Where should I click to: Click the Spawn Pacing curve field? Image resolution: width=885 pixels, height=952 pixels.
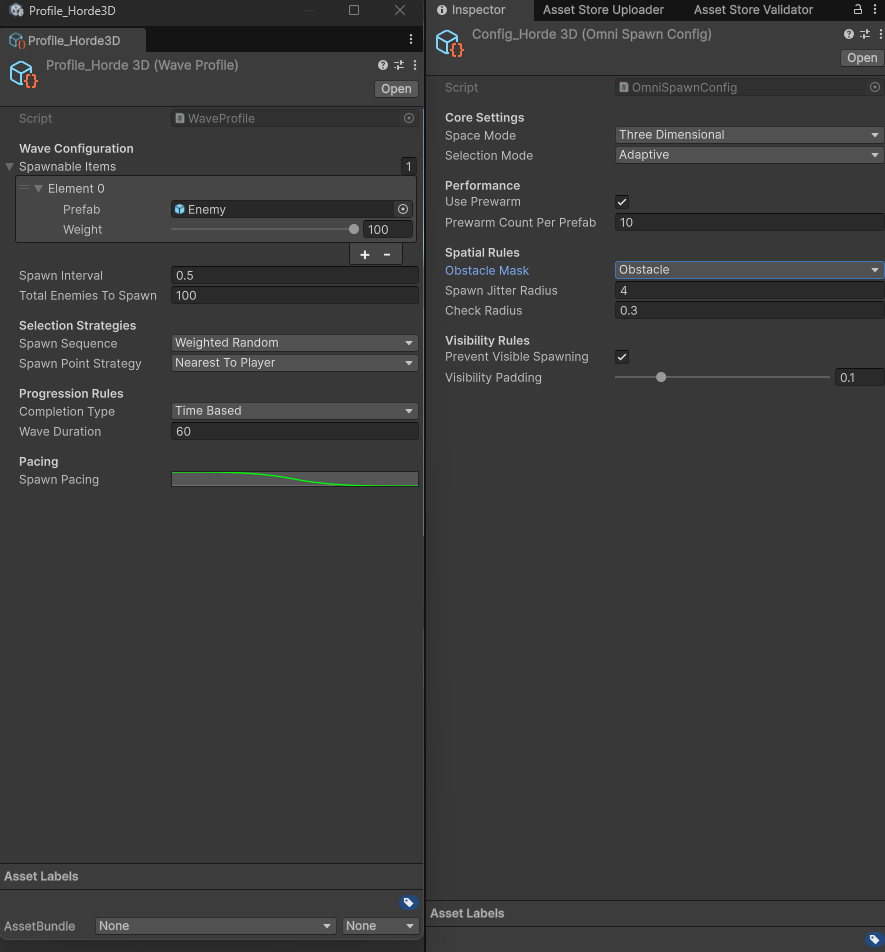pos(294,479)
